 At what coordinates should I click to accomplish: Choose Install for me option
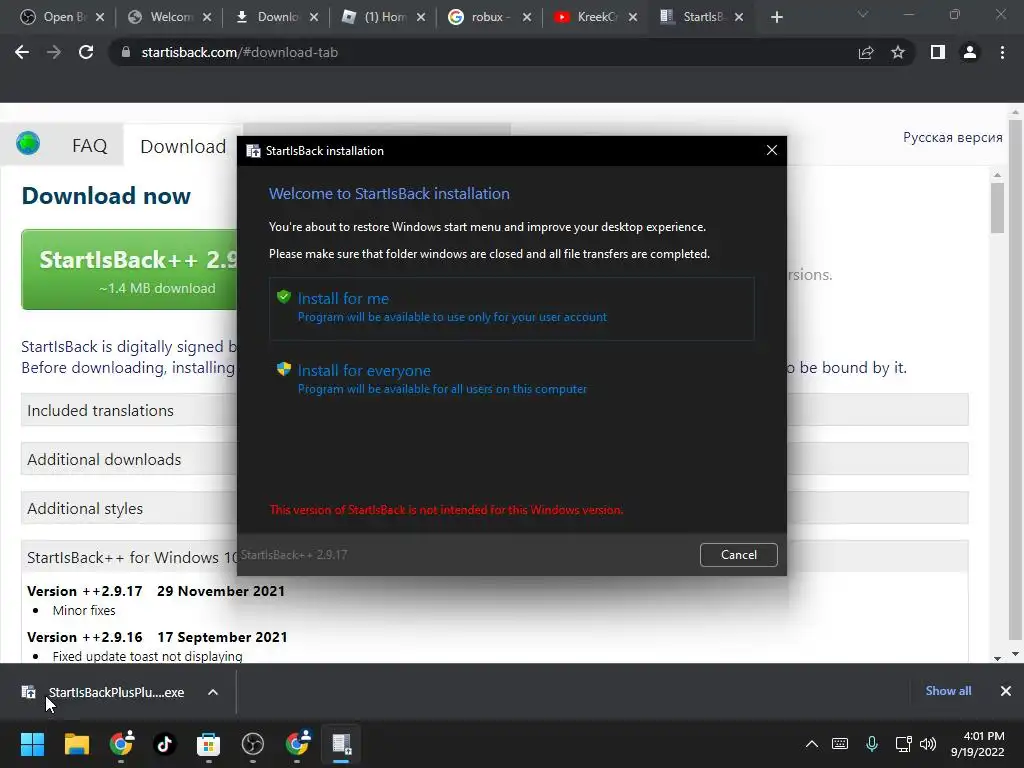click(511, 308)
